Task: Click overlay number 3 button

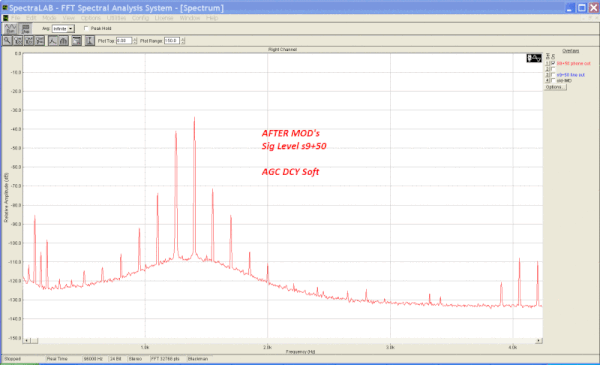Action: point(547,75)
